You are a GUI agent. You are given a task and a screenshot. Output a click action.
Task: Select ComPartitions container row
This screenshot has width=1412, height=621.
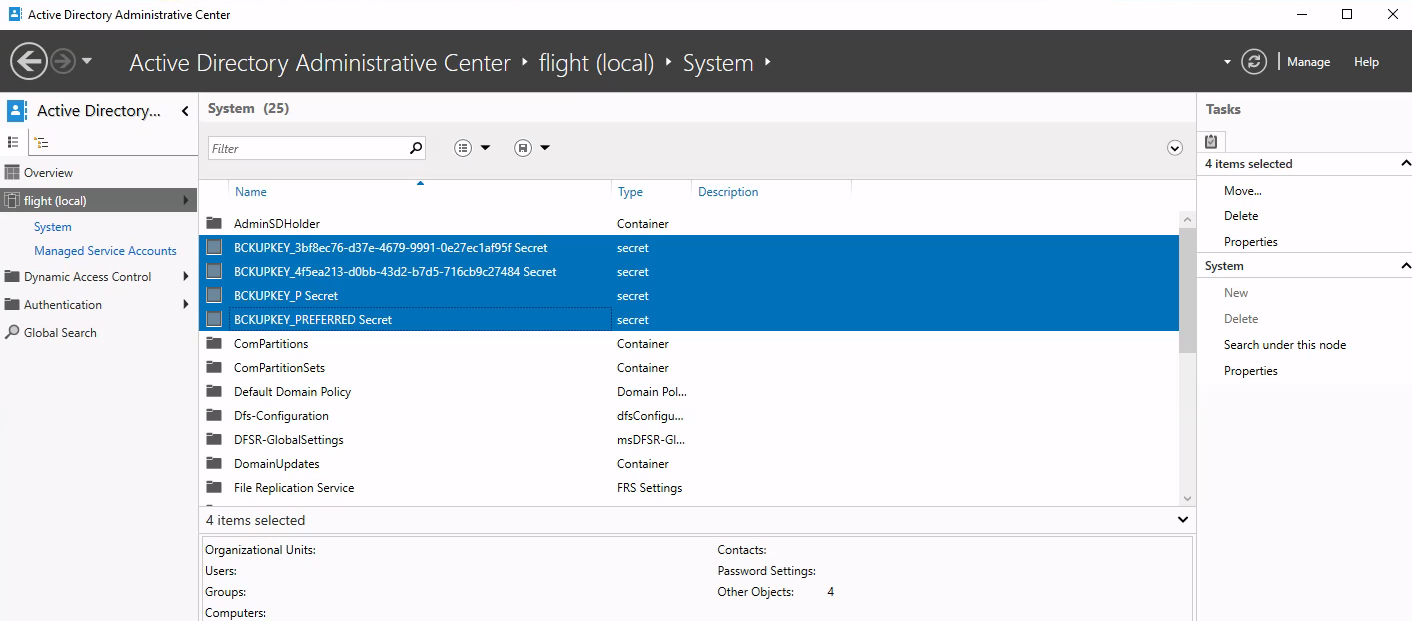click(689, 344)
